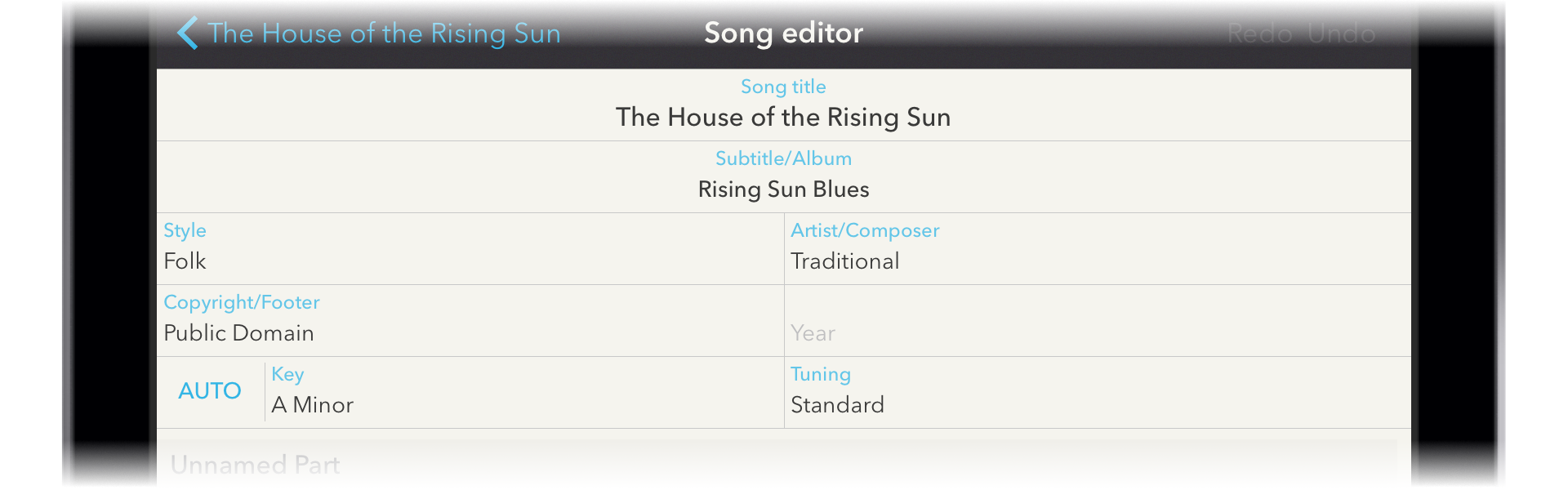Edit the Traditional artist field
The image size is (1568, 490).
pos(844,261)
